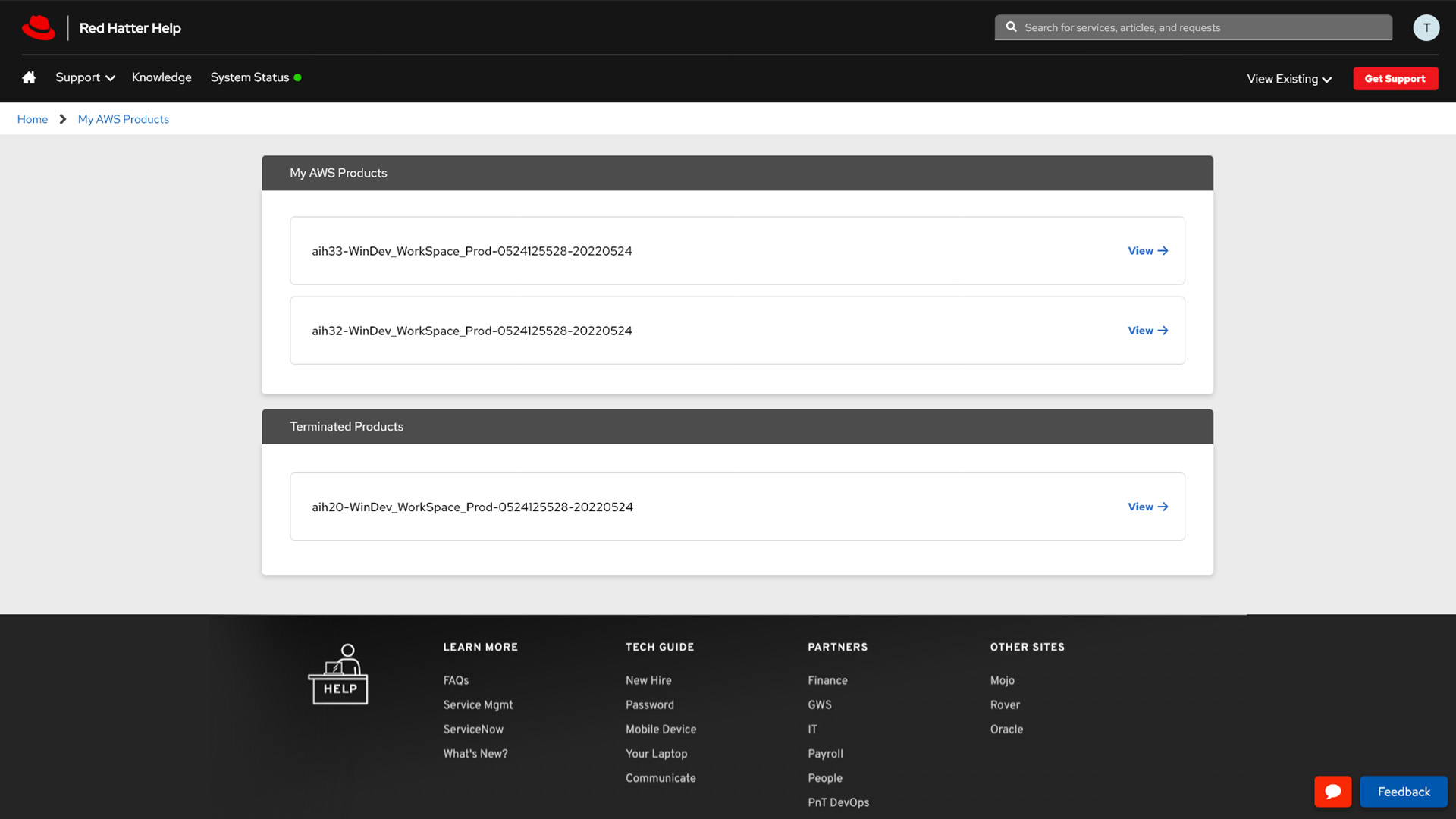Open PnT DevOps partners link
This screenshot has width=1456, height=819.
(838, 802)
